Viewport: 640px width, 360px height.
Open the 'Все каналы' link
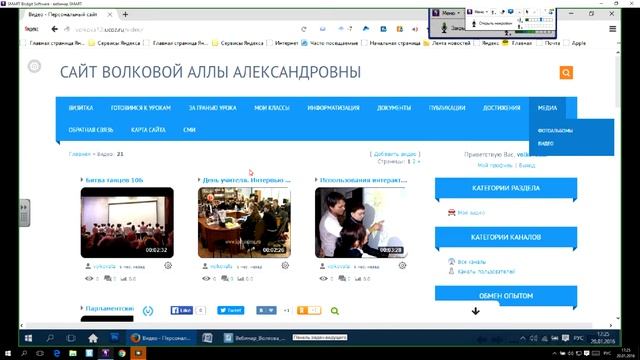point(471,262)
